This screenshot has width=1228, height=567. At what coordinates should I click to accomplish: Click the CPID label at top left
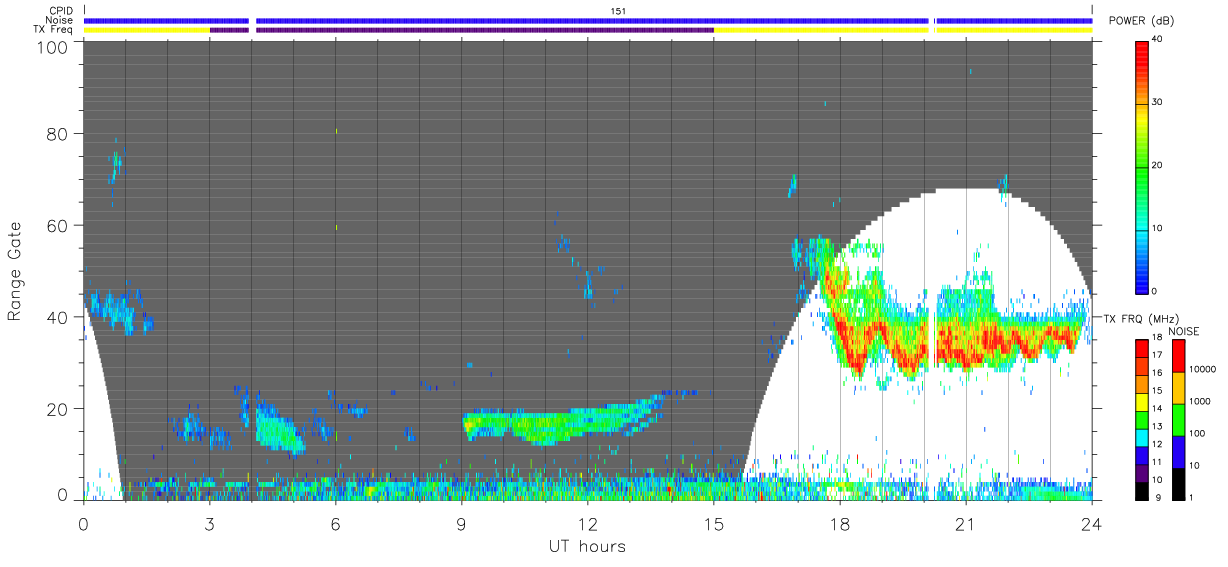click(x=61, y=10)
